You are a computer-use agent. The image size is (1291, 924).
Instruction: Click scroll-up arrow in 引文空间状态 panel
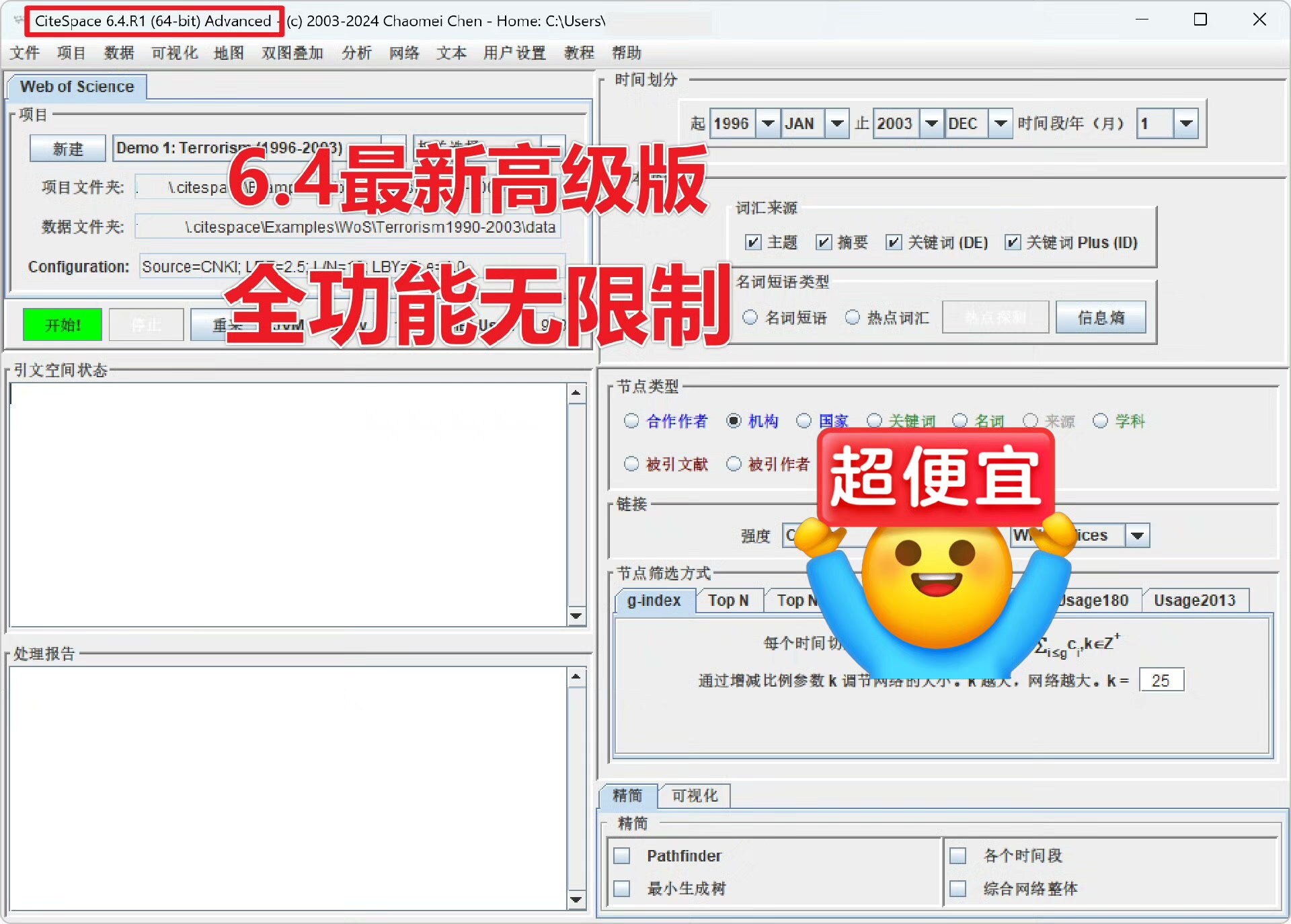pos(576,393)
